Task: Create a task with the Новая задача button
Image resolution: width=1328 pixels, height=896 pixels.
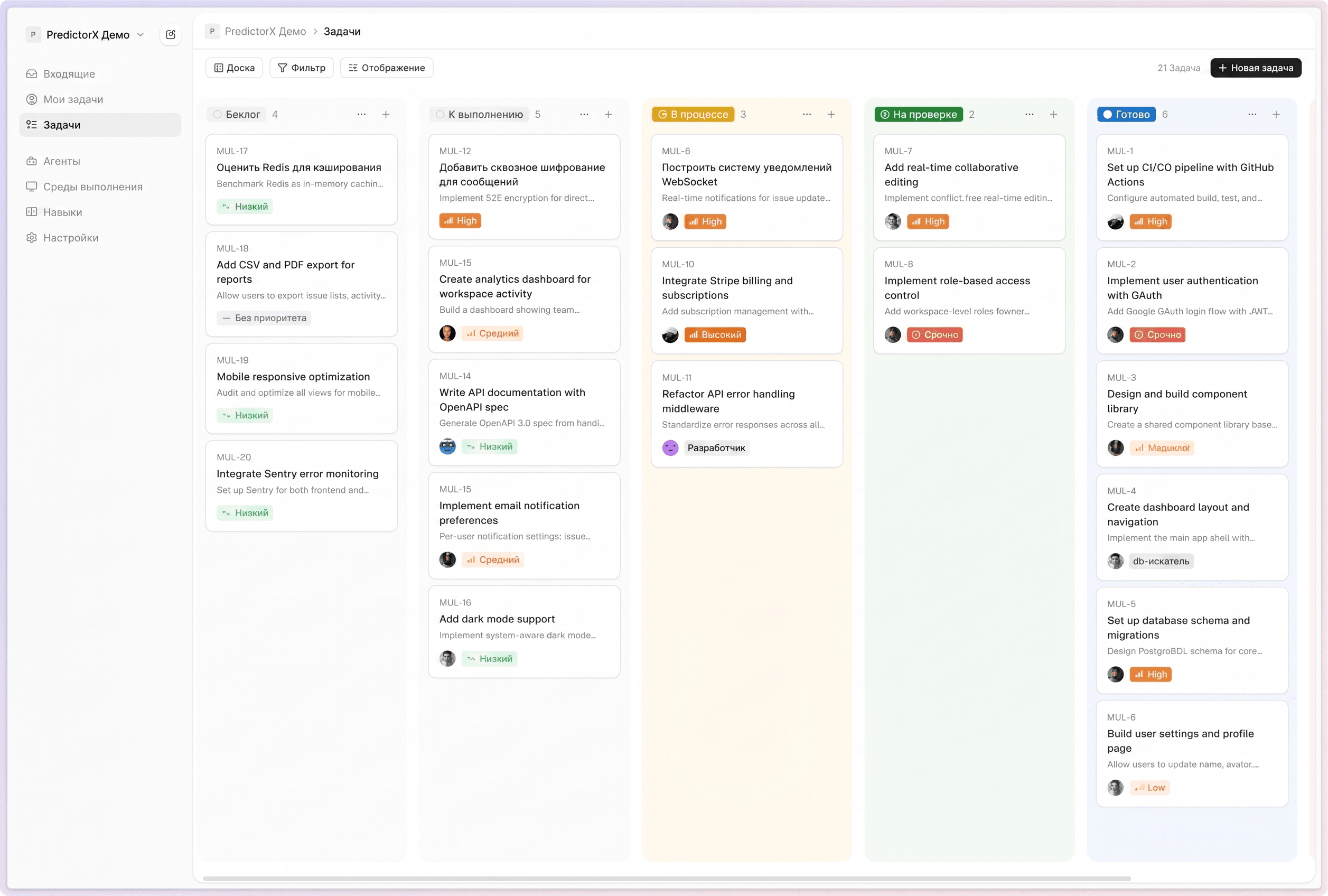Action: 1256,68
